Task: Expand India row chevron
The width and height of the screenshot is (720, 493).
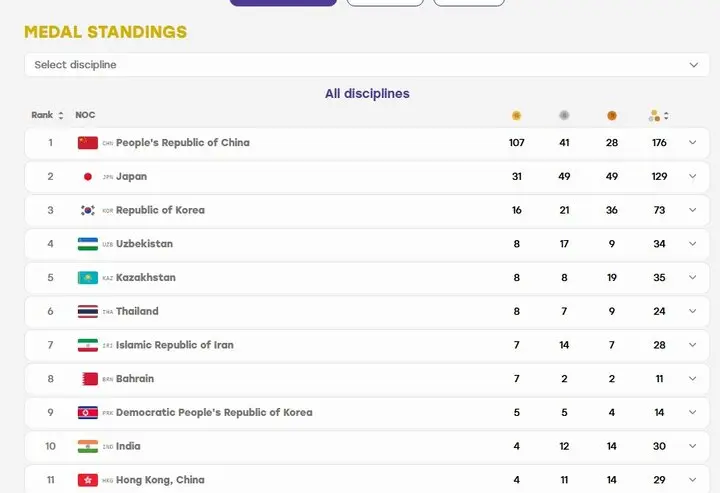Action: 692,446
